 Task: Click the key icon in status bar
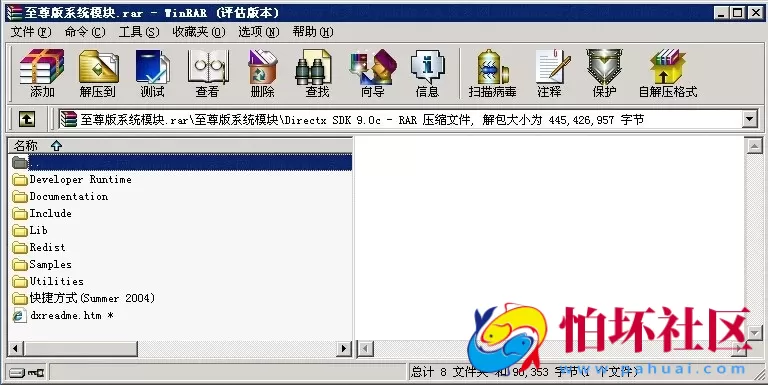point(35,373)
